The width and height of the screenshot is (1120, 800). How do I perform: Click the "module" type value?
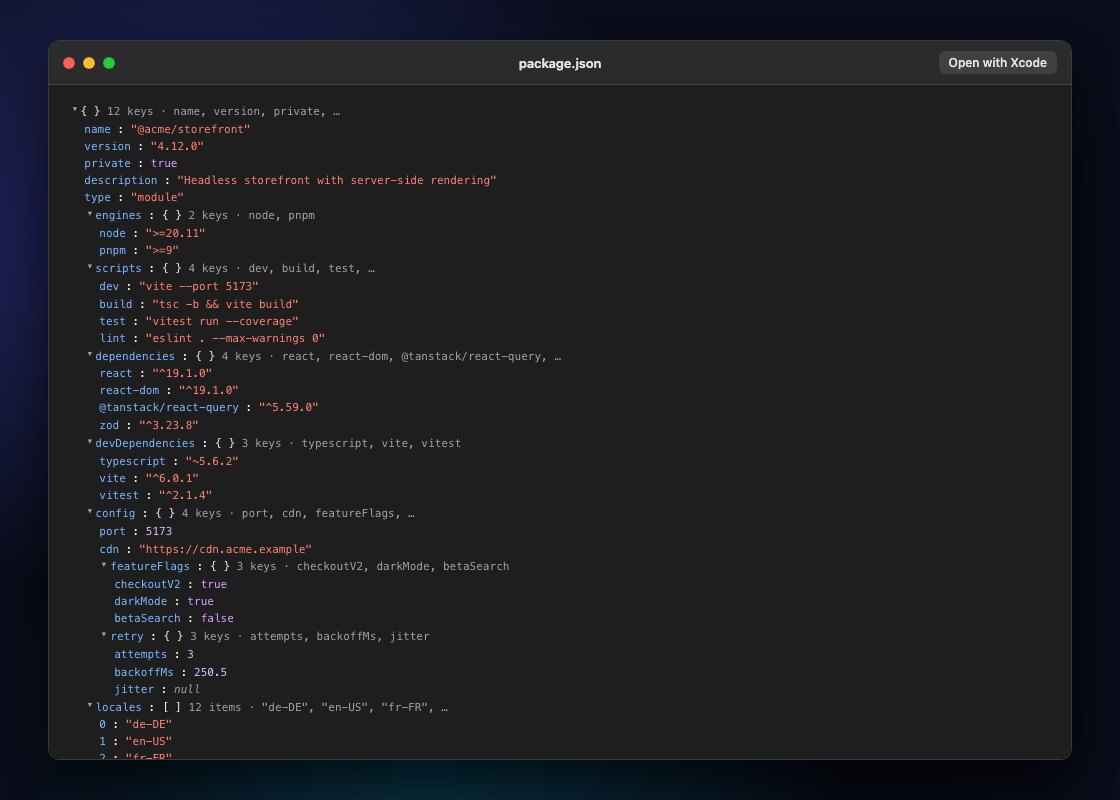tap(157, 198)
